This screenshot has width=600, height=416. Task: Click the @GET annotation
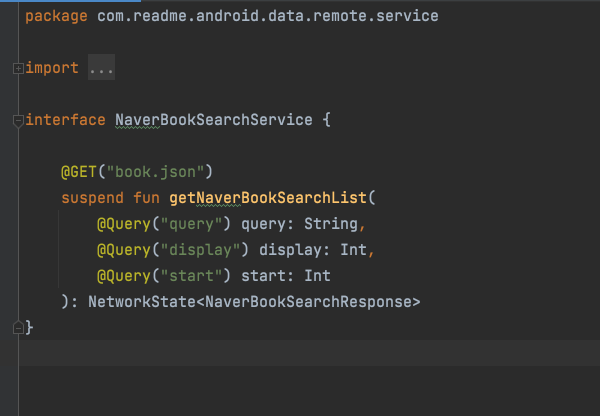click(x=79, y=172)
